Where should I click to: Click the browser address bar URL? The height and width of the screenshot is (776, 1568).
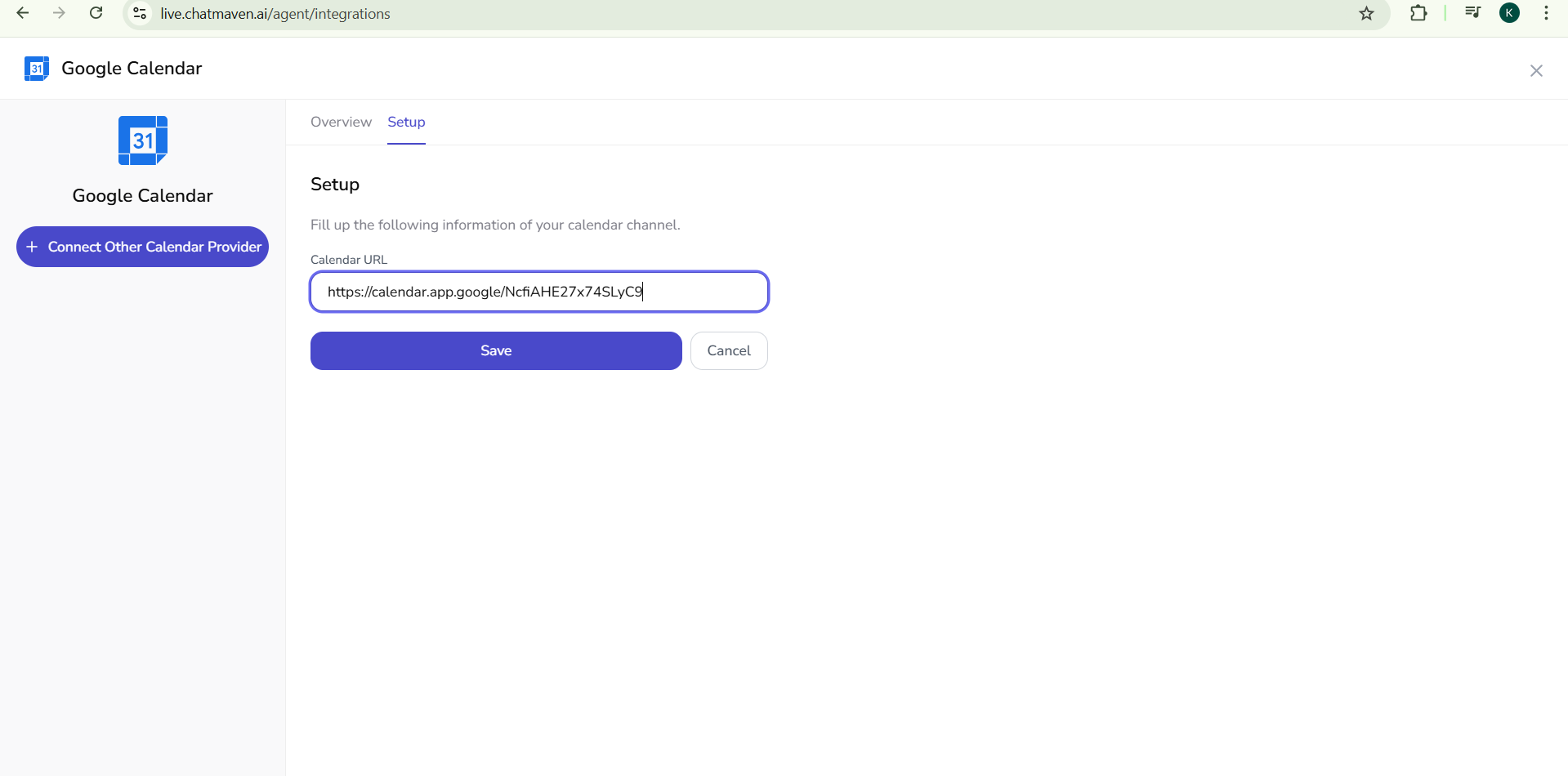275,14
